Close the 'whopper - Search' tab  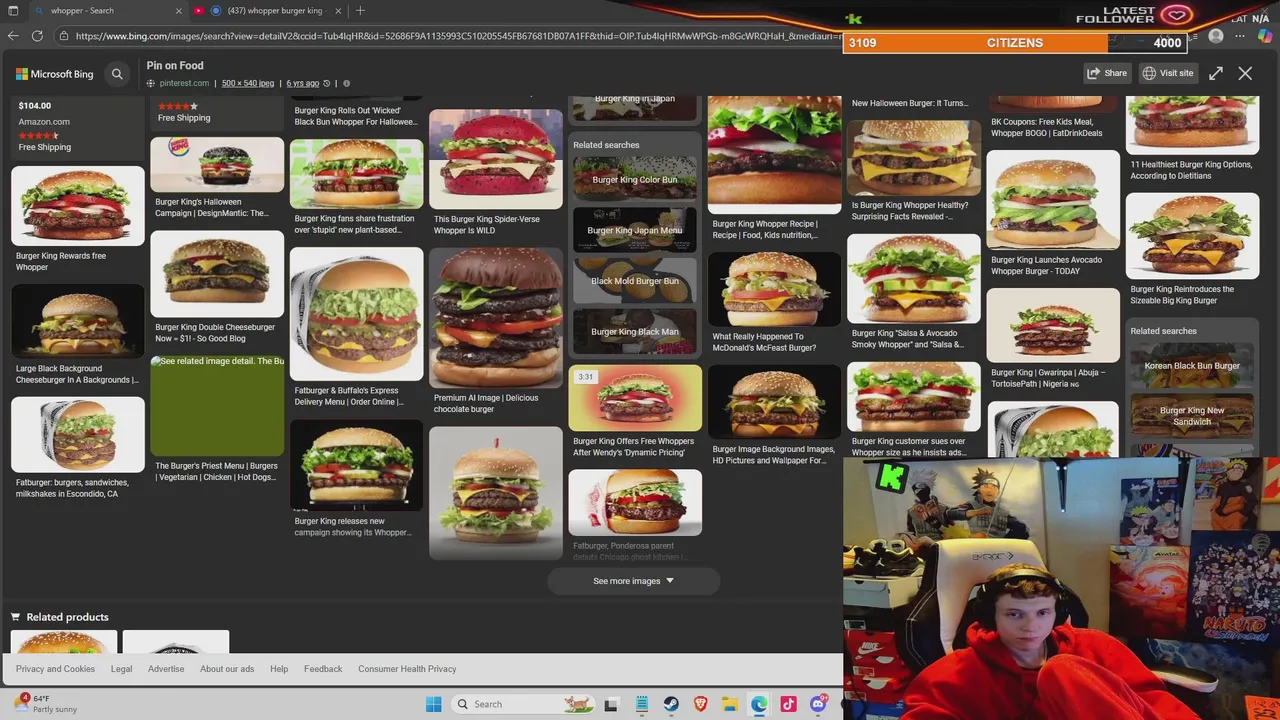point(178,10)
